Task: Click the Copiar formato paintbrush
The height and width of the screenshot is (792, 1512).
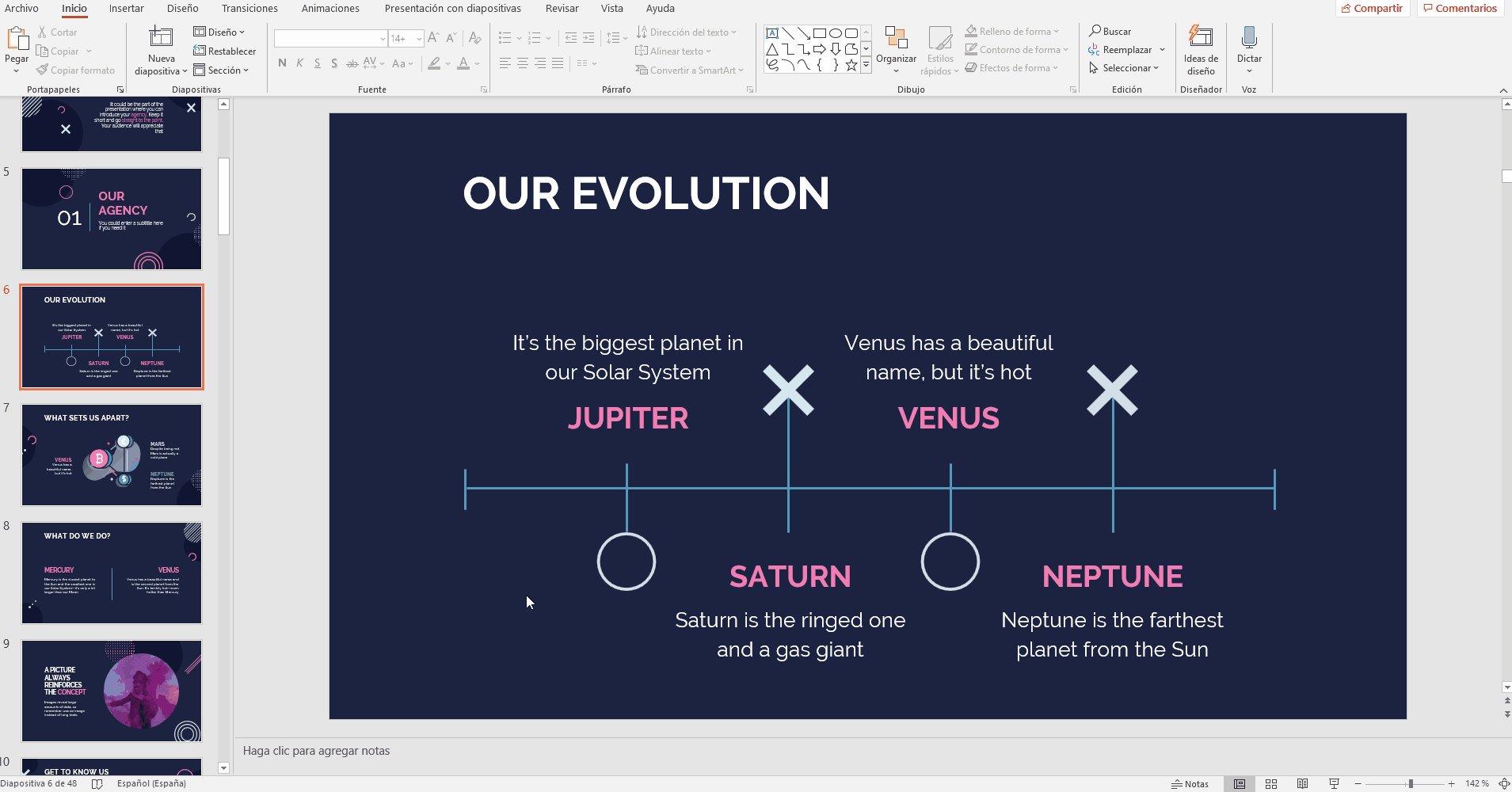Action: (x=75, y=70)
